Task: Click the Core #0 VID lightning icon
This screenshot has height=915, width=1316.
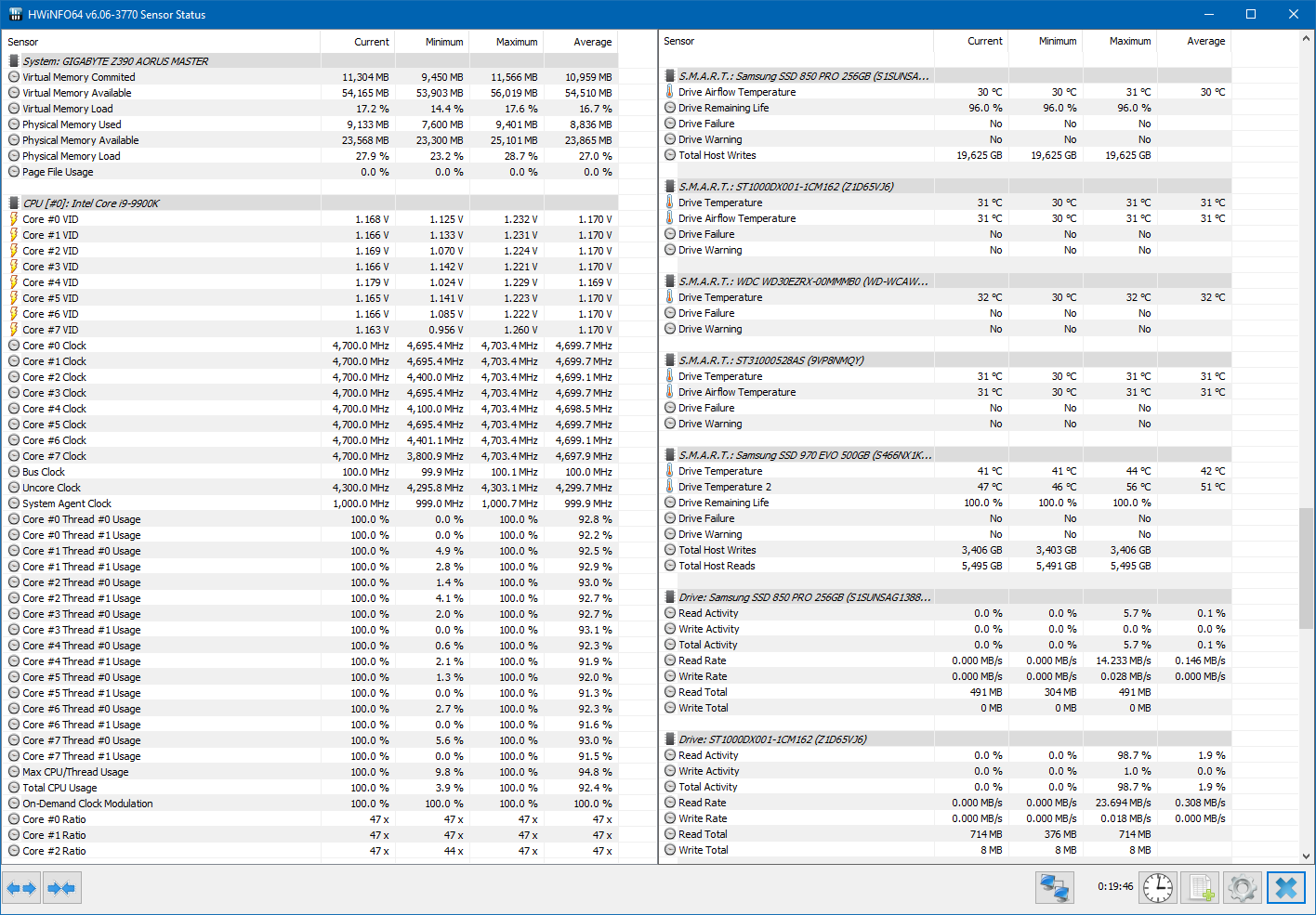Action: click(x=14, y=219)
